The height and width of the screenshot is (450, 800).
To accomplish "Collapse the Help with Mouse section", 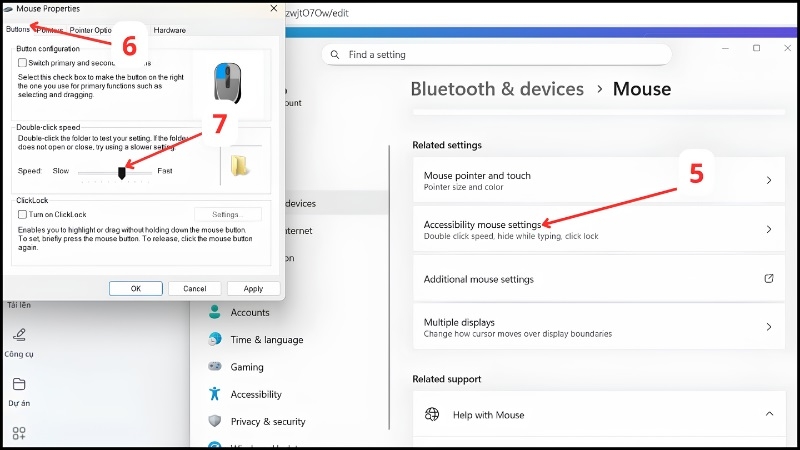I will point(769,414).
